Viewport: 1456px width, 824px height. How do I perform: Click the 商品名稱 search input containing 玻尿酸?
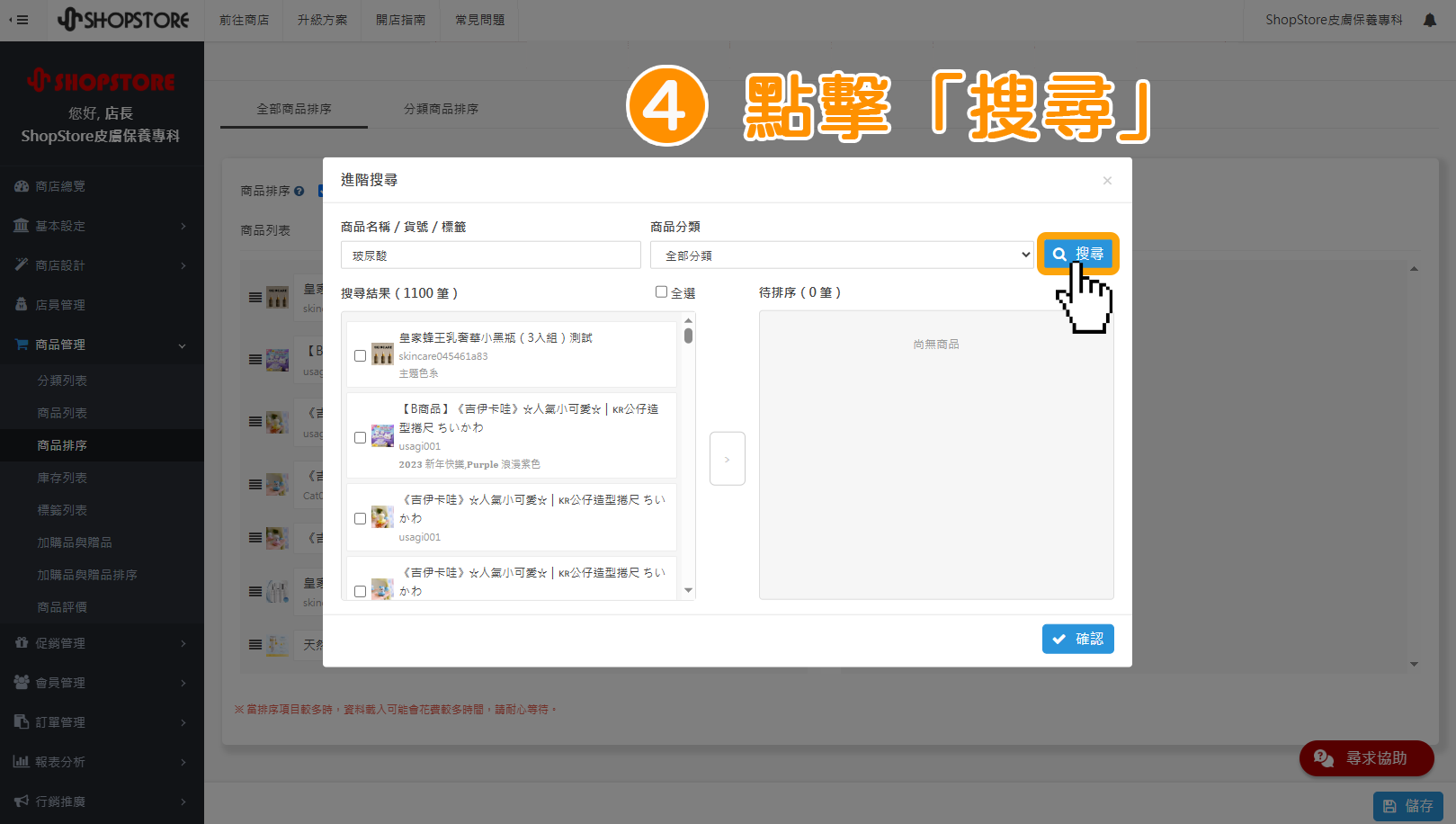pos(491,255)
